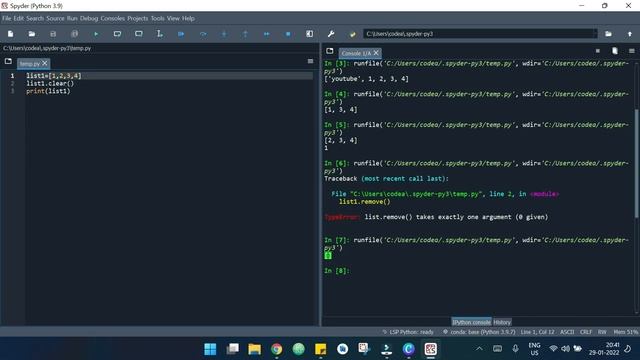Open the Source menu
Screen dimensions: 640x360
pos(55,18)
